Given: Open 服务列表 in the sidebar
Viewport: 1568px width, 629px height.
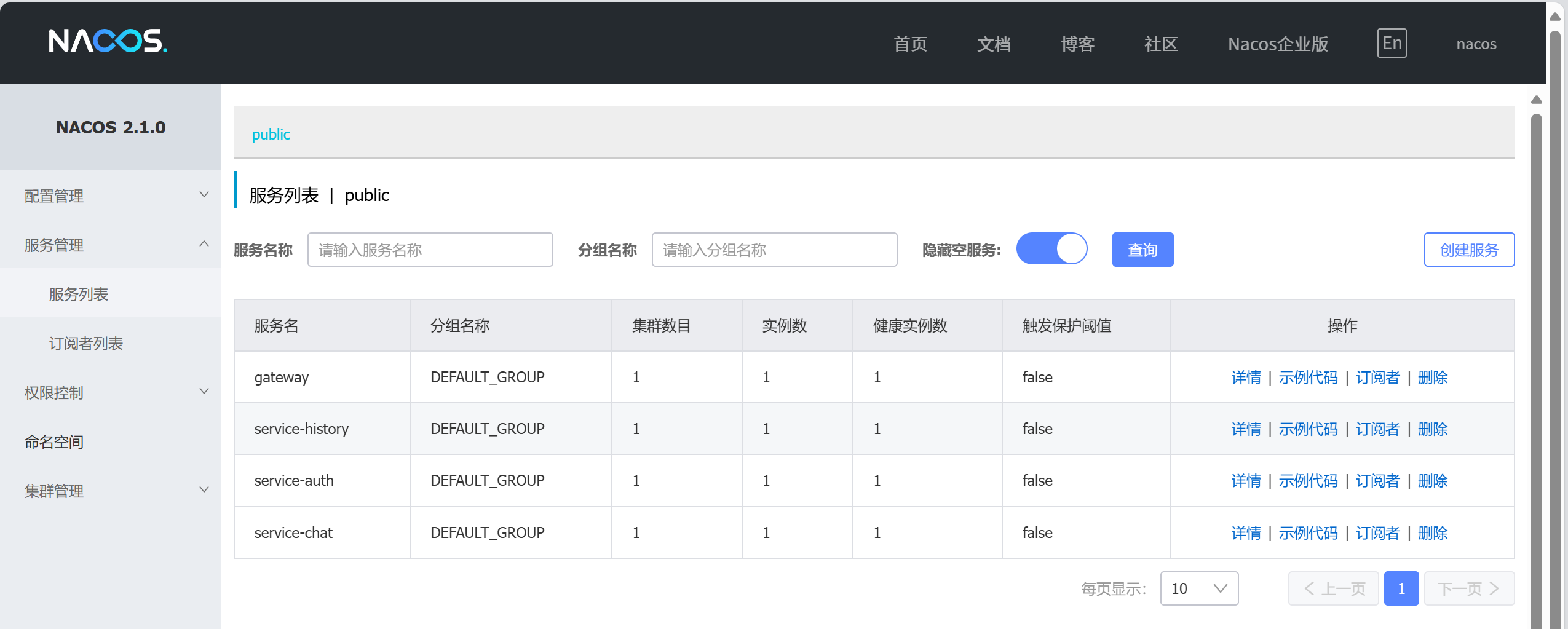Looking at the screenshot, I should pos(111,294).
